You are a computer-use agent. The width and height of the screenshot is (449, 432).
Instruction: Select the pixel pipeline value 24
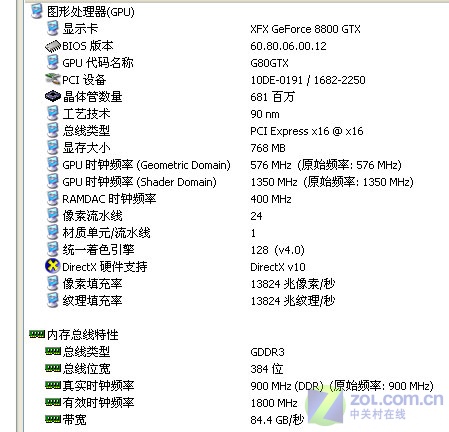pos(256,216)
